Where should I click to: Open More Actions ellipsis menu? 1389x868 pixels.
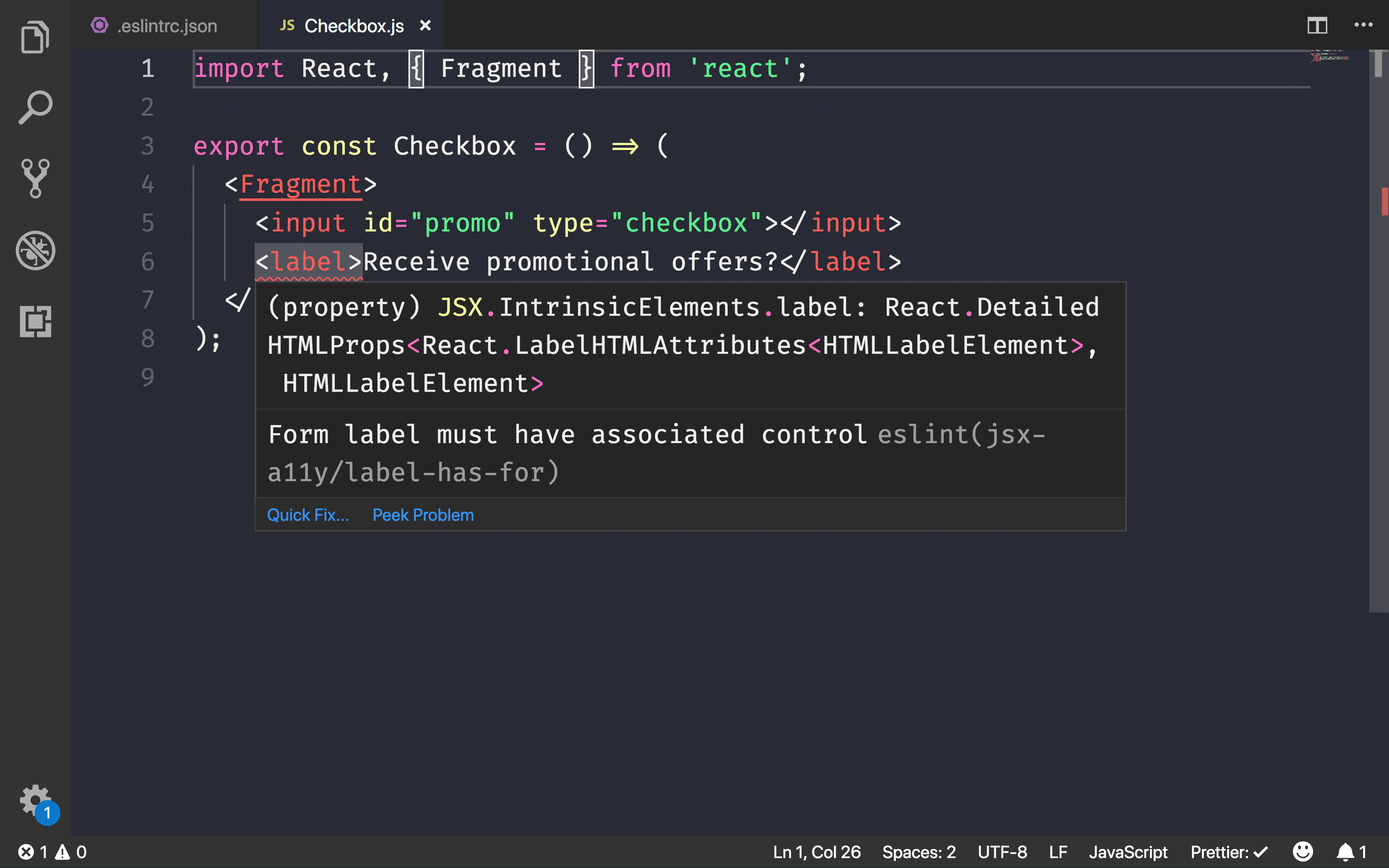pos(1363,25)
